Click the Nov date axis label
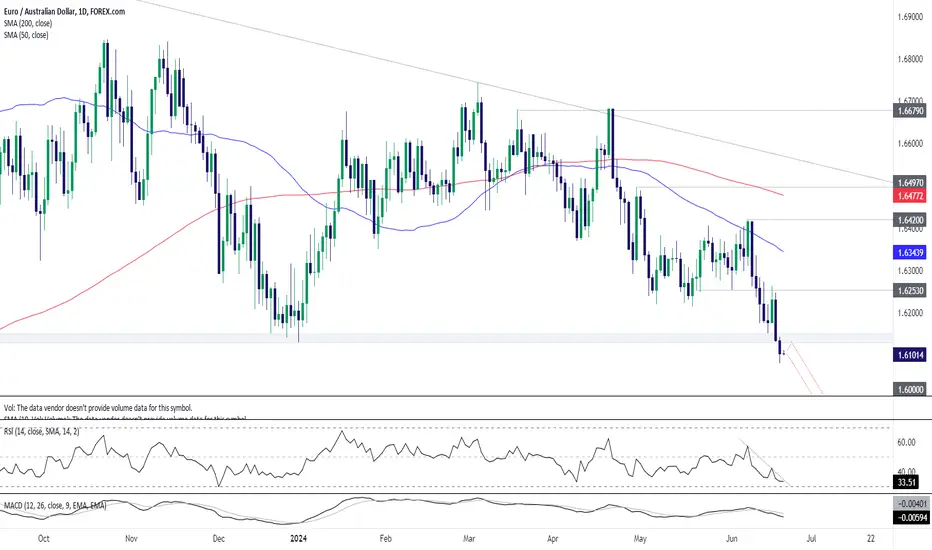 (131, 539)
